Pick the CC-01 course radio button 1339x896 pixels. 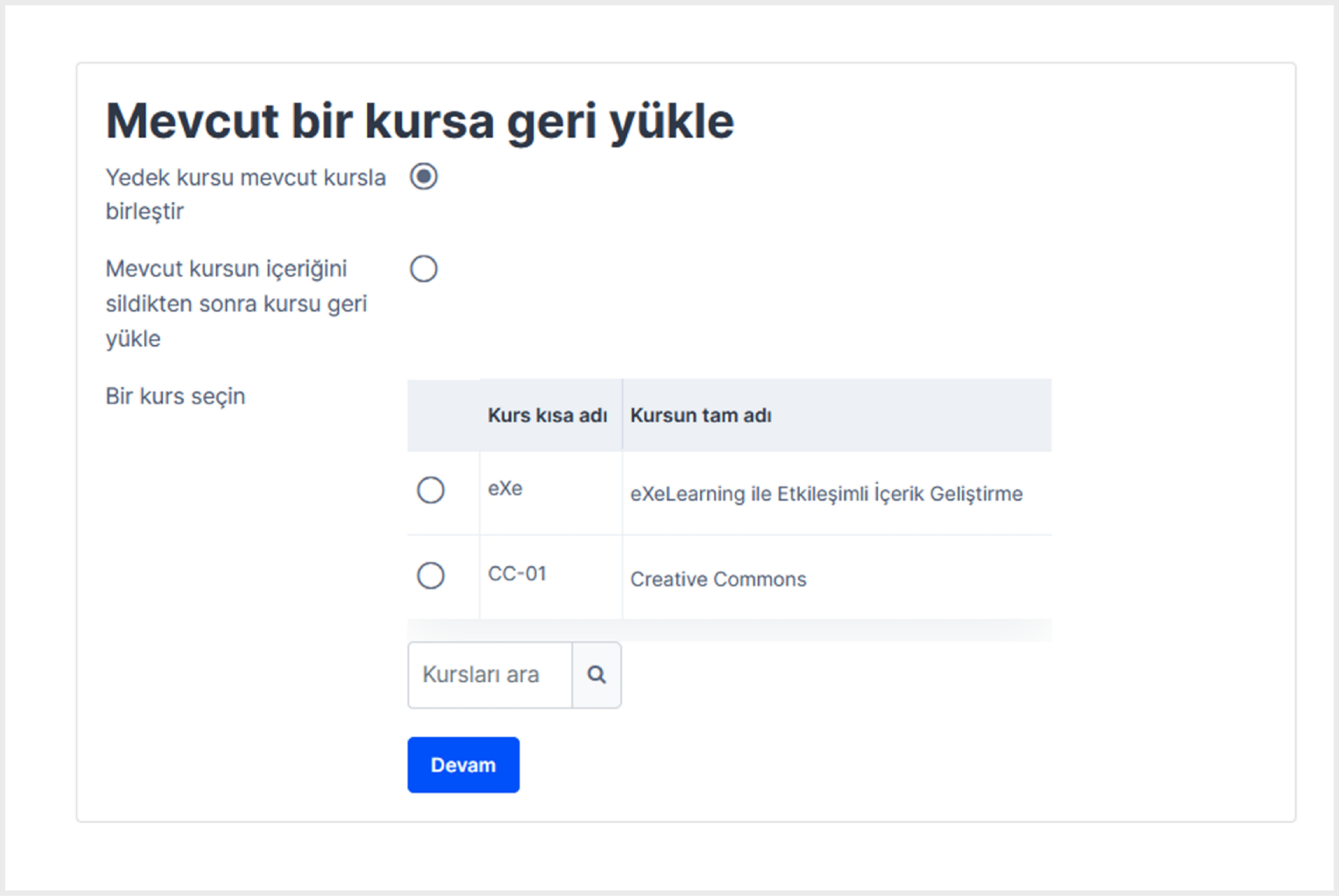(430, 576)
